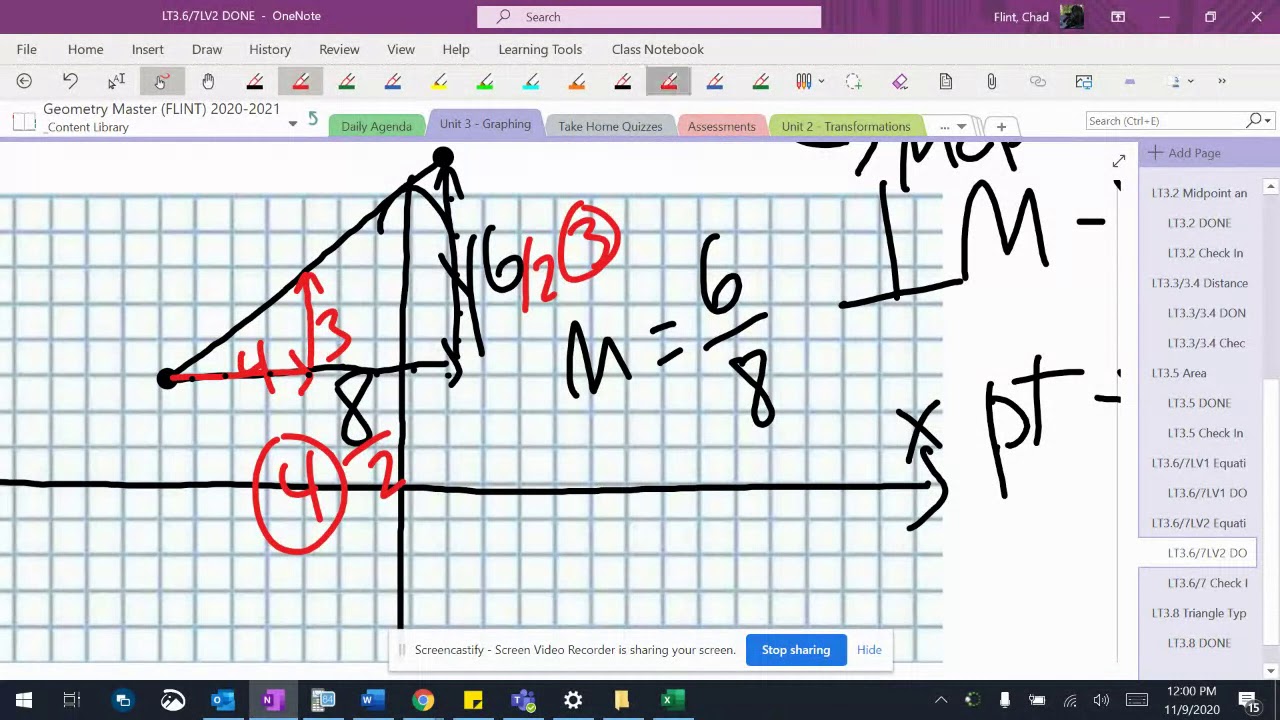Choose the bright green highlighter
Viewport: 1280px width, 720px height.
[485, 81]
